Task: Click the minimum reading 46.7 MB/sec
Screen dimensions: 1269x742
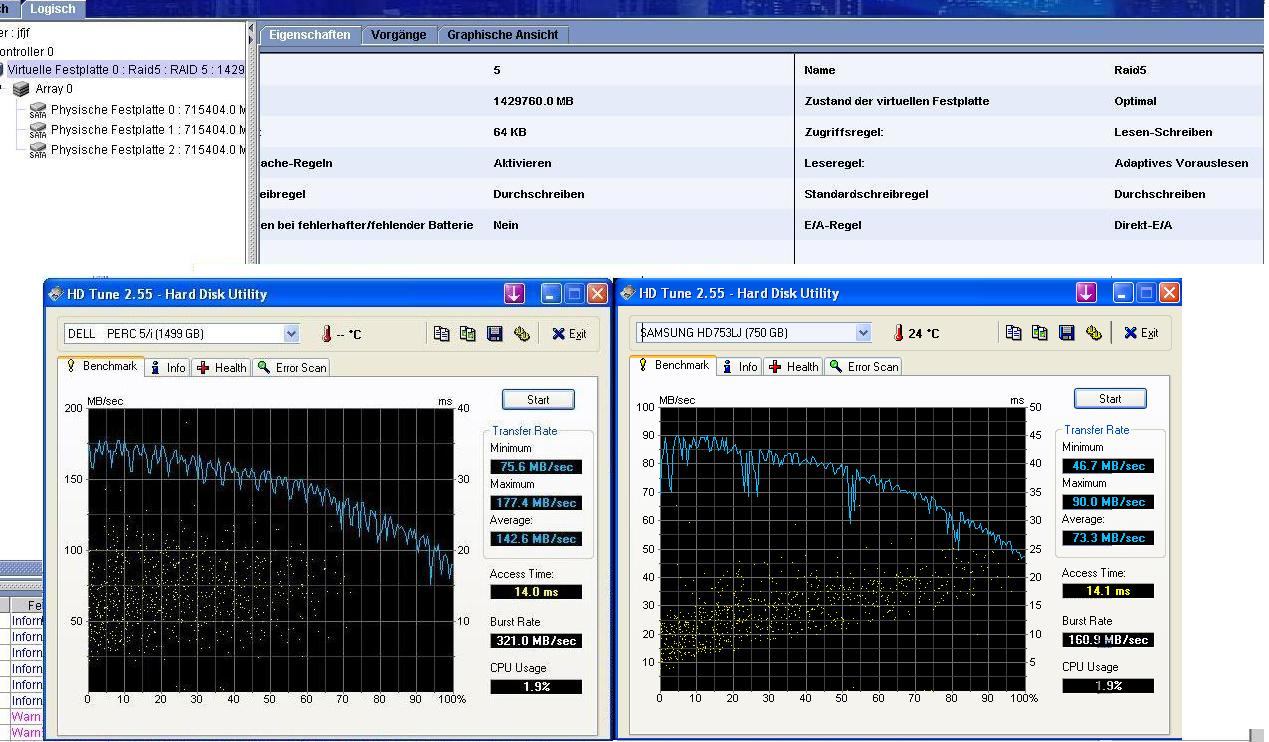Action: point(1108,466)
